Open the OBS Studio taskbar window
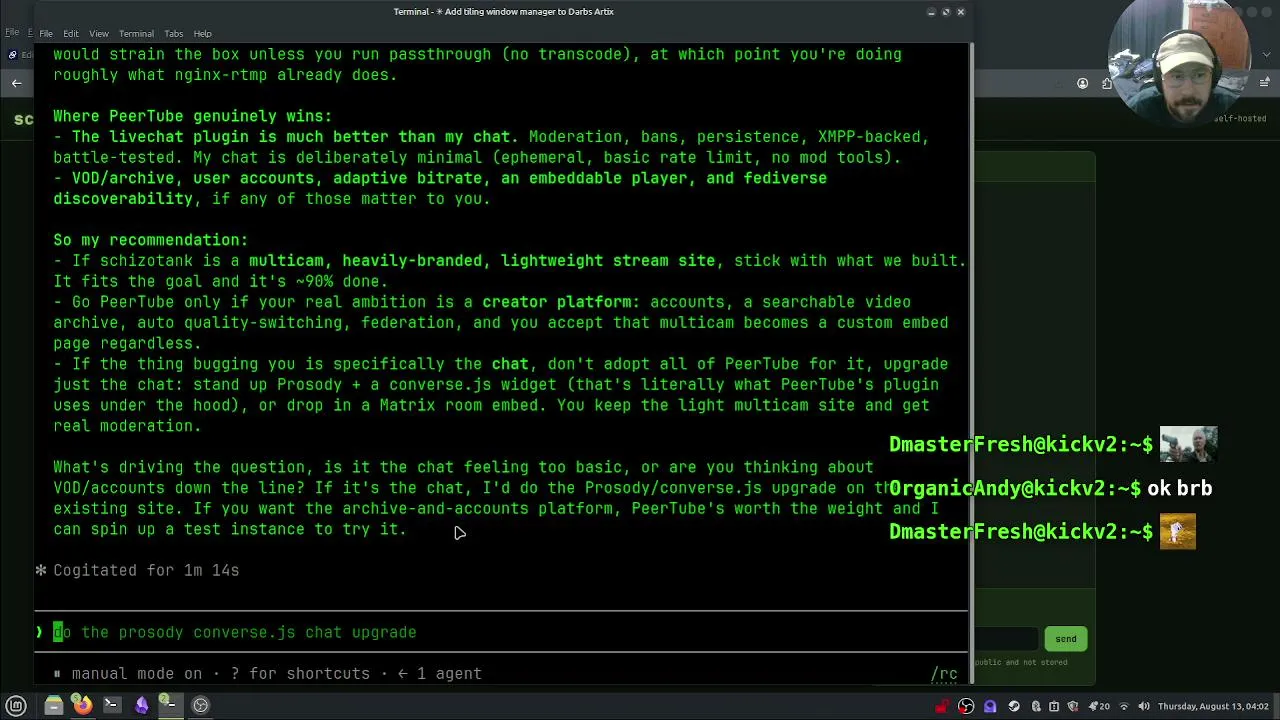This screenshot has width=1280, height=720. click(200, 705)
